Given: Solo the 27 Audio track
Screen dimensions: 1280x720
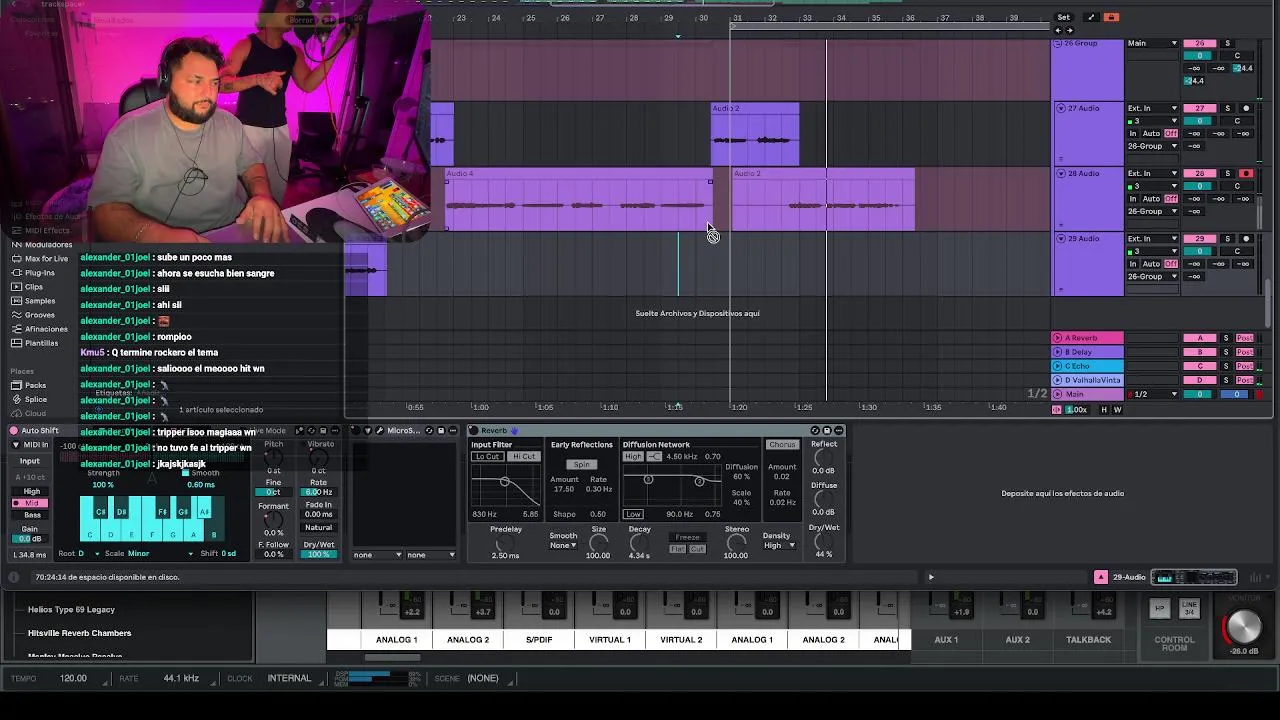Looking at the screenshot, I should point(1227,108).
